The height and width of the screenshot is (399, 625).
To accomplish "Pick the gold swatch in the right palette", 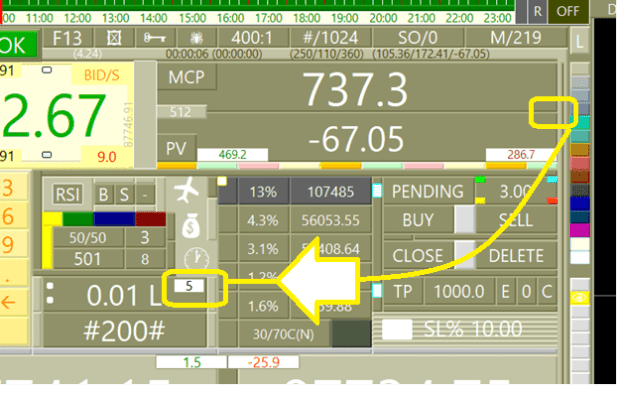I will (580, 149).
